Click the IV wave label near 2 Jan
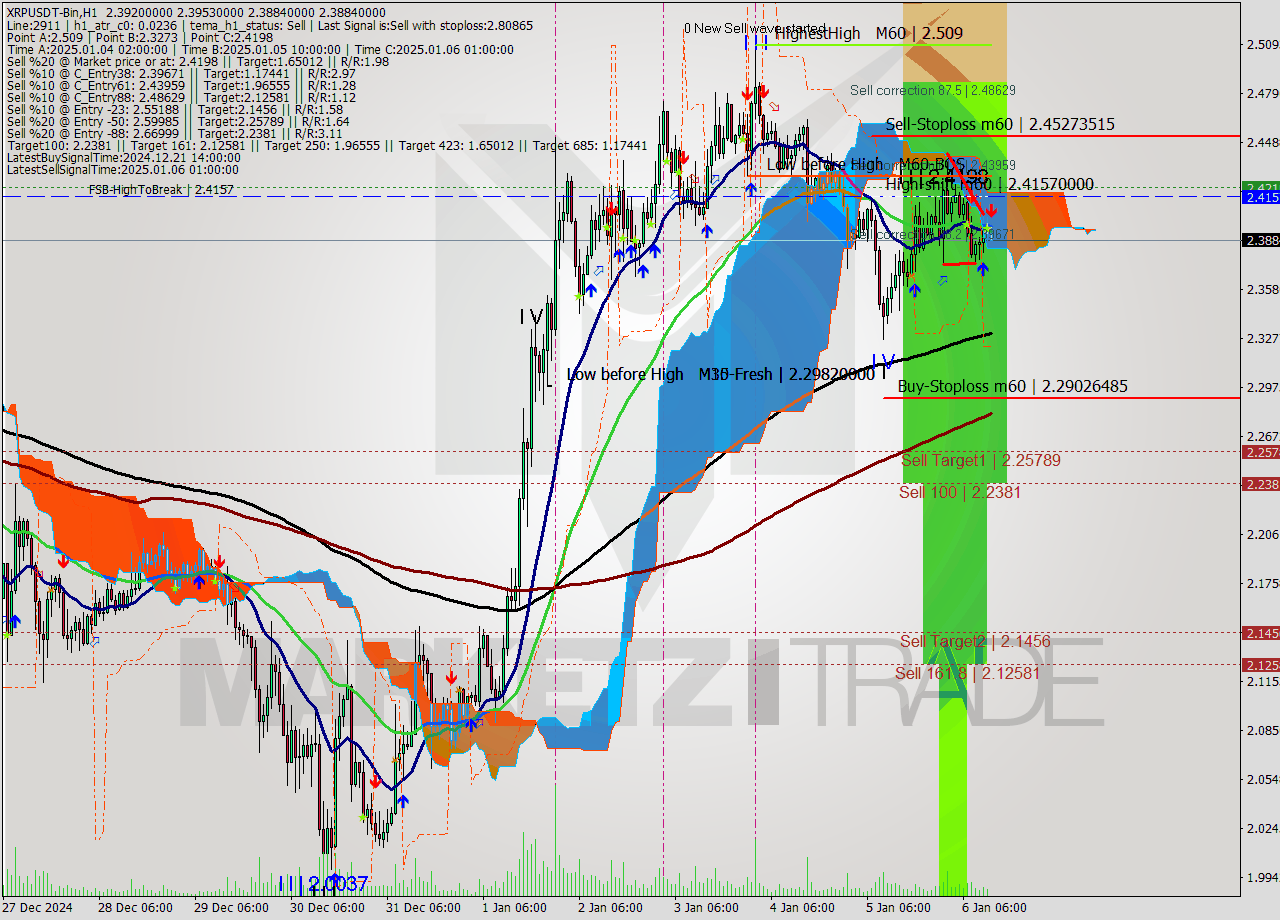This screenshot has width=1280, height=920. point(531,316)
